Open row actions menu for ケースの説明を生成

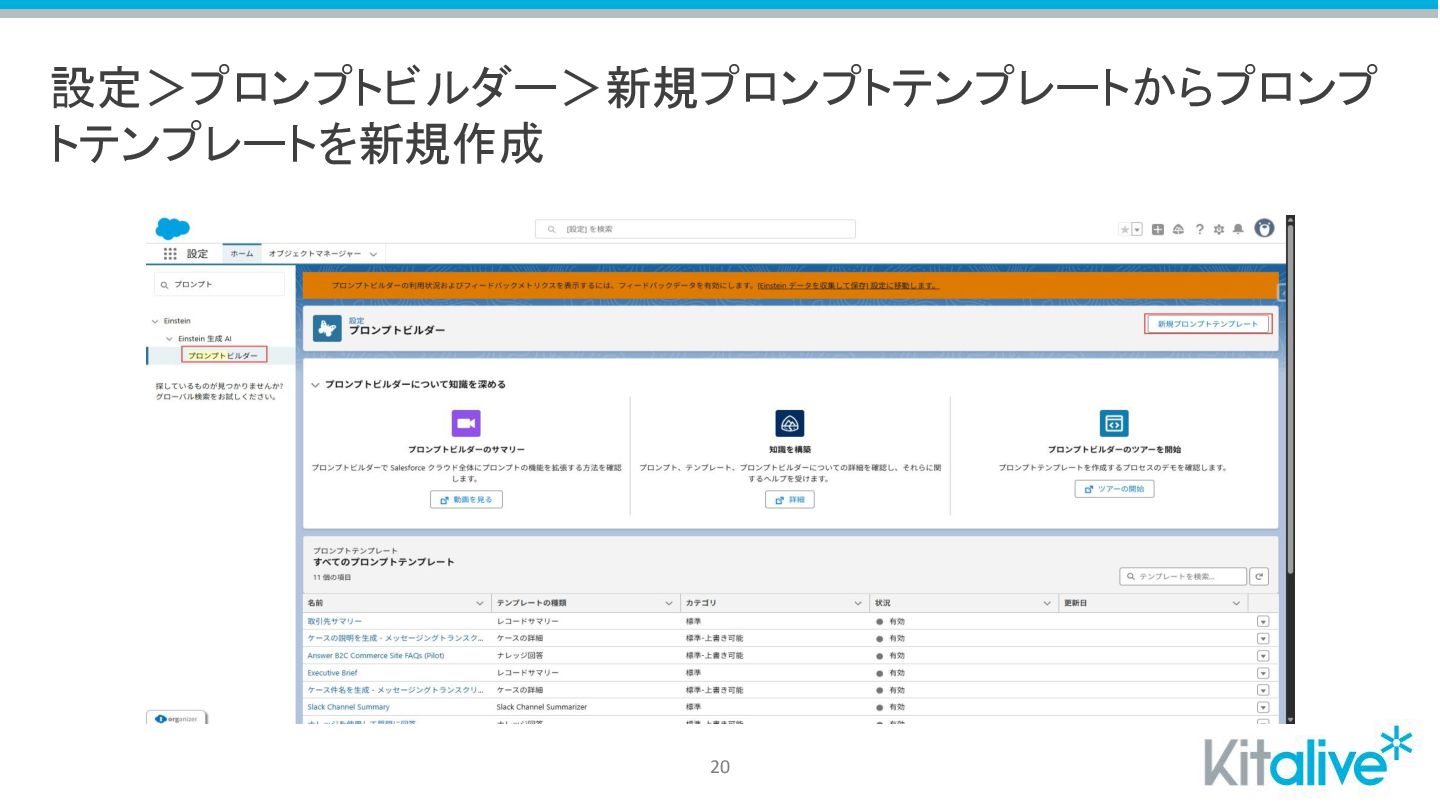point(1262,638)
